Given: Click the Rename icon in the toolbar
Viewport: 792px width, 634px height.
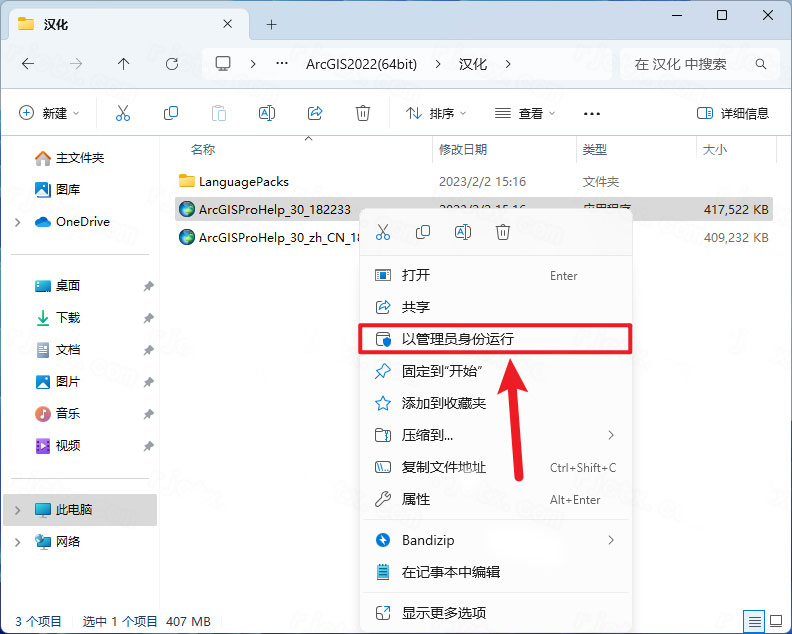Looking at the screenshot, I should coord(267,113).
